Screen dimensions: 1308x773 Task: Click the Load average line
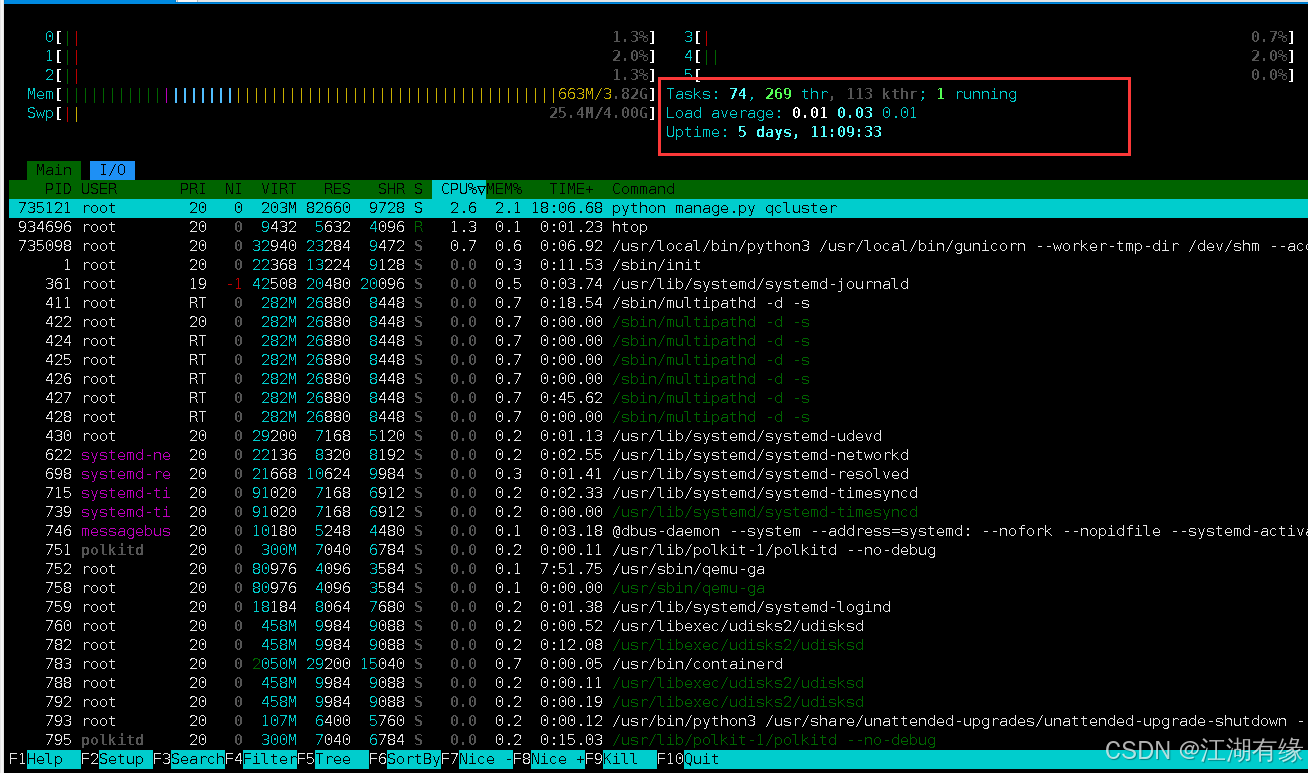click(x=791, y=113)
